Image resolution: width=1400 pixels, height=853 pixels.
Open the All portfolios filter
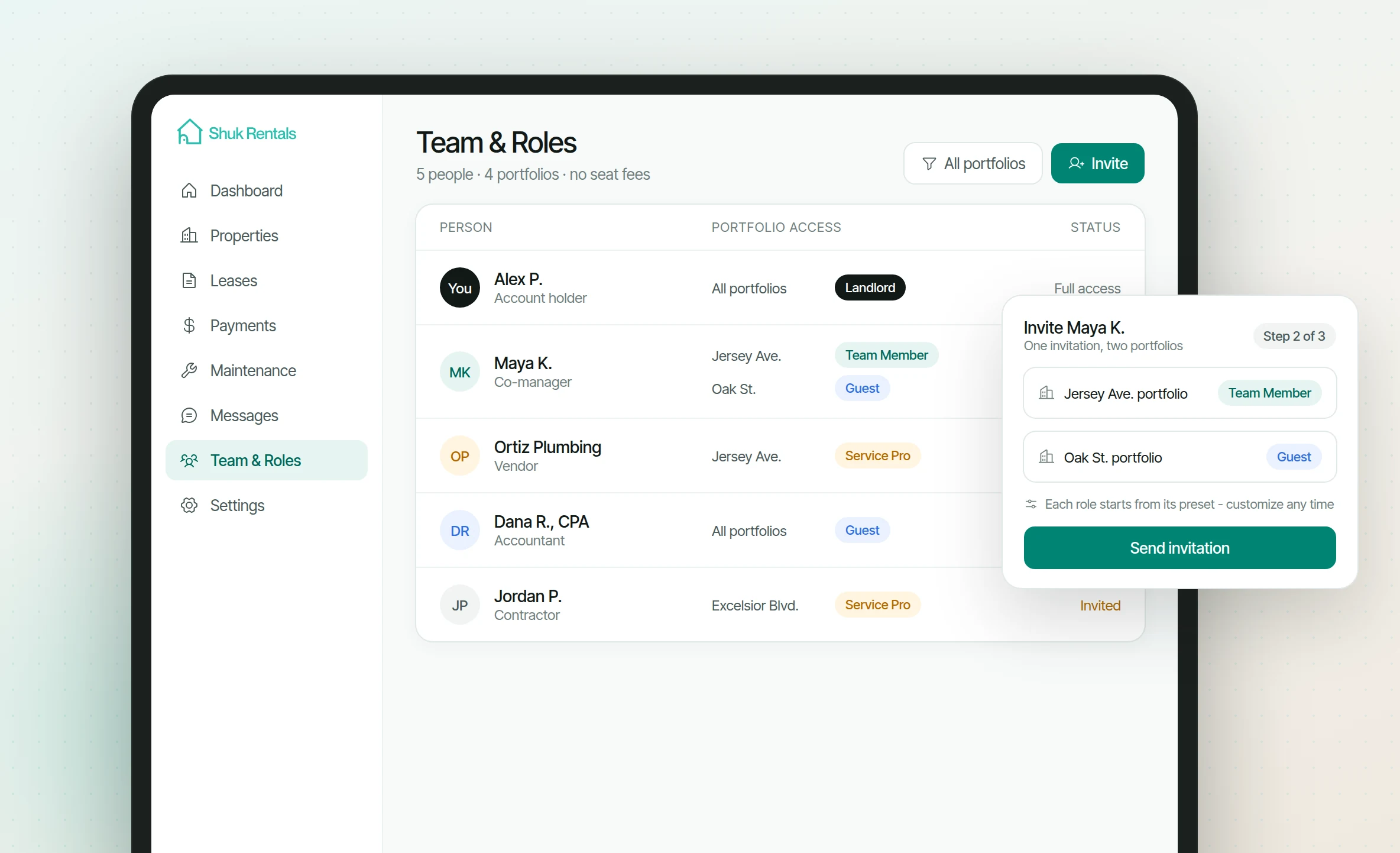(x=973, y=163)
